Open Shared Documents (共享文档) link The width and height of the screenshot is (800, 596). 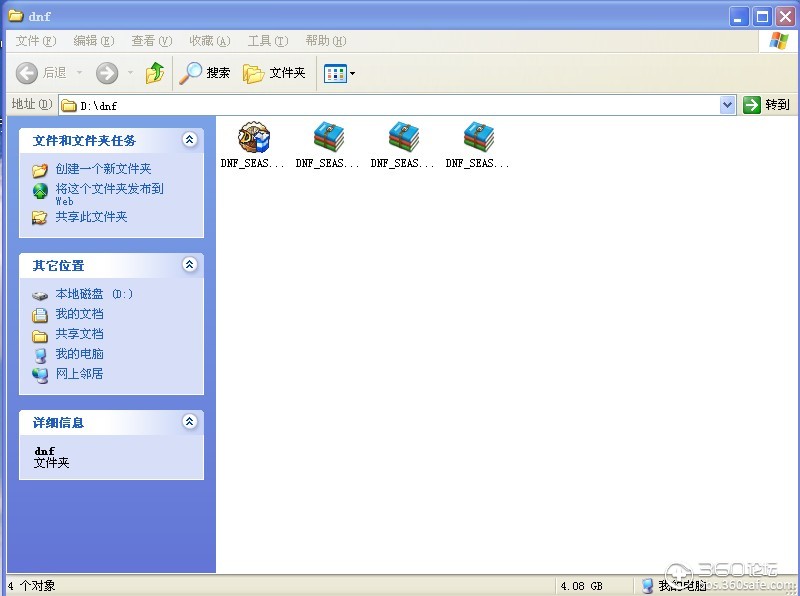(79, 334)
